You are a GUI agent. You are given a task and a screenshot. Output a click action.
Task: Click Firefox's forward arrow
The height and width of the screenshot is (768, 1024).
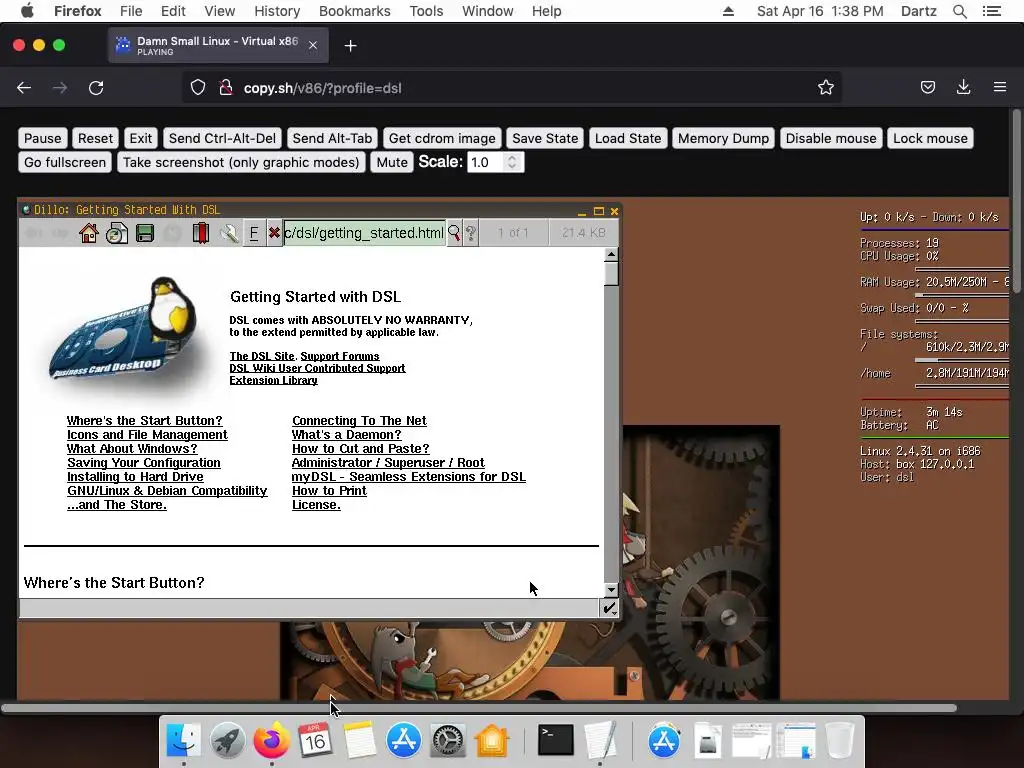pyautogui.click(x=60, y=88)
